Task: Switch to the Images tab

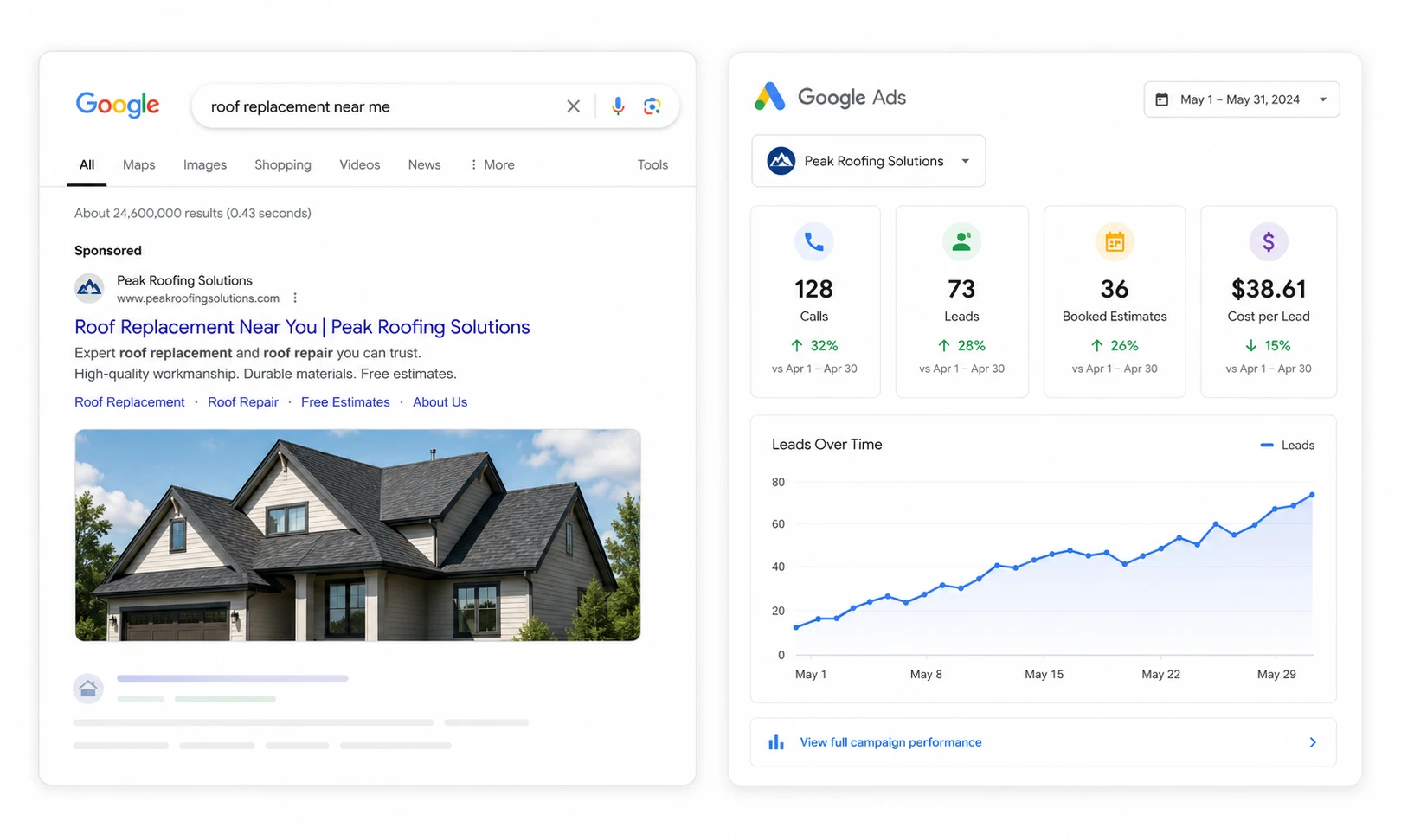Action: click(205, 164)
